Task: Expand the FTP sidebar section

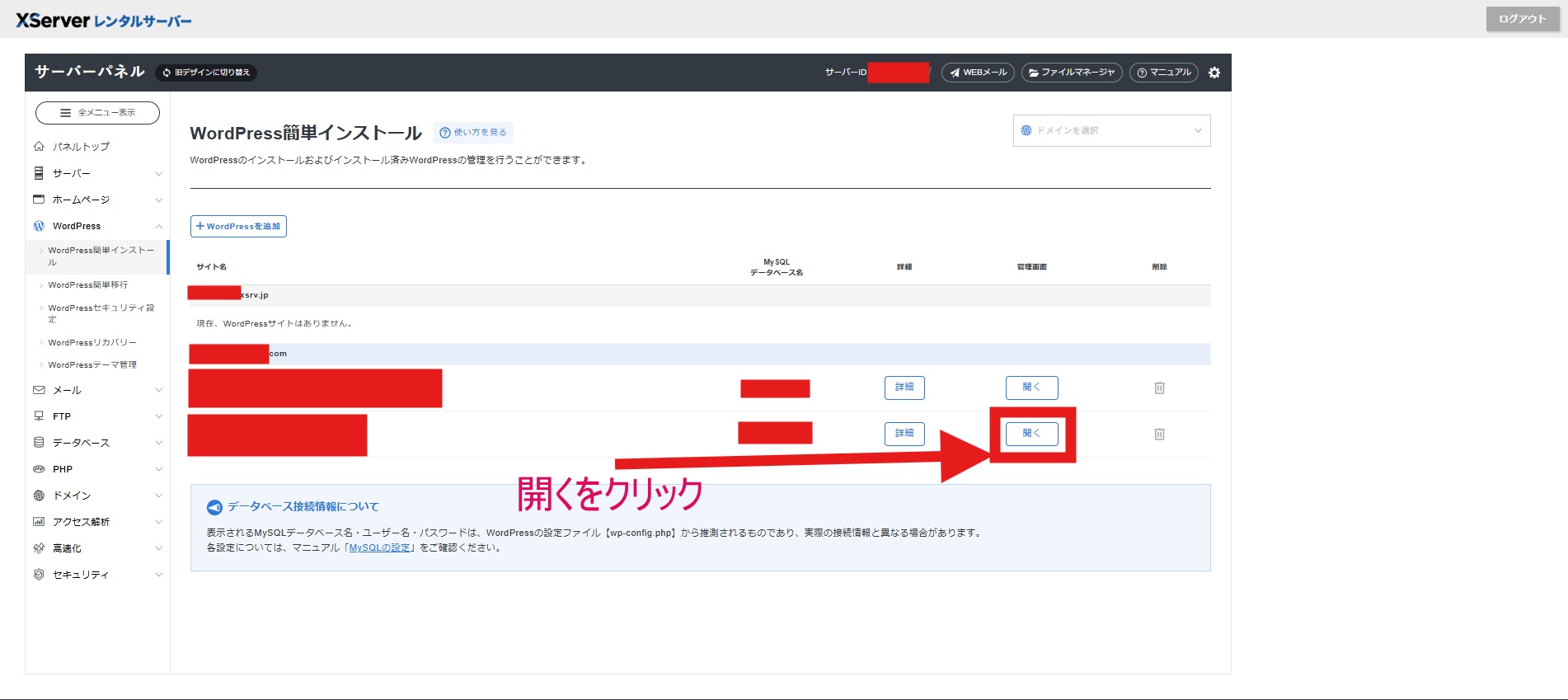Action: (97, 416)
